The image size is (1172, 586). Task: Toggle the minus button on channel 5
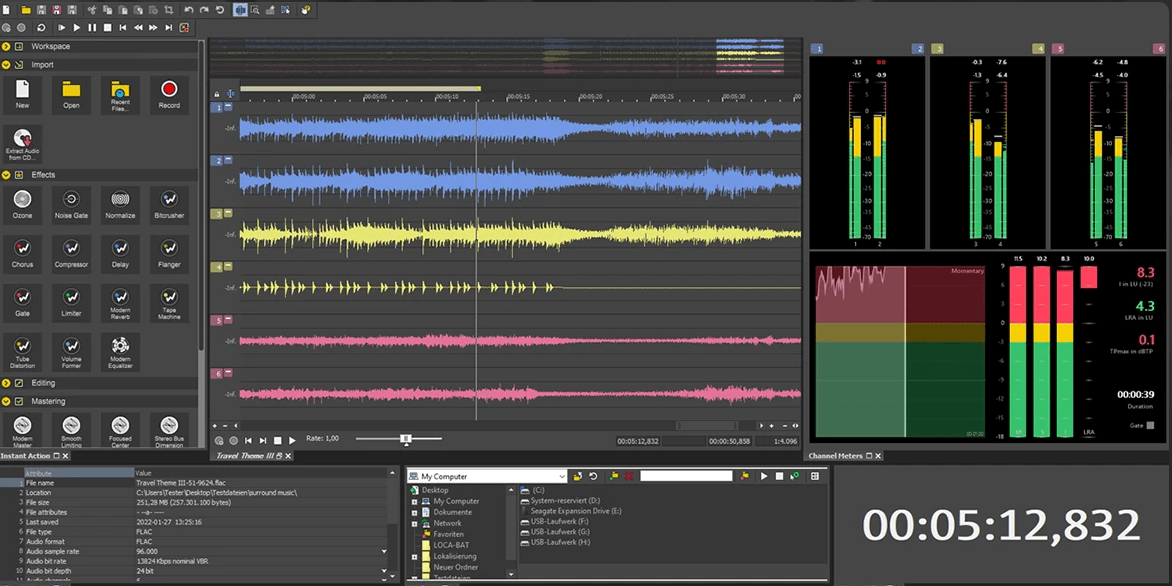[x=228, y=320]
